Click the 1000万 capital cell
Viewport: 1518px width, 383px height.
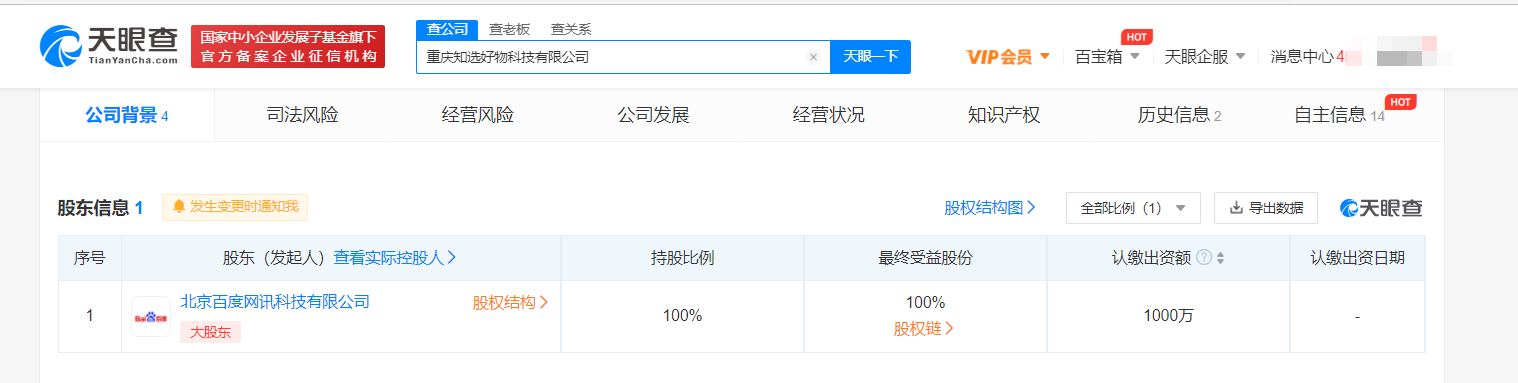point(1169,315)
